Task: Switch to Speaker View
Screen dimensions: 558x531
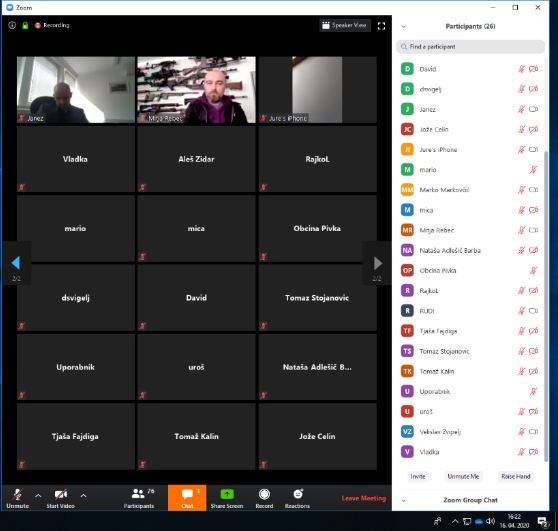Action: 345,25
